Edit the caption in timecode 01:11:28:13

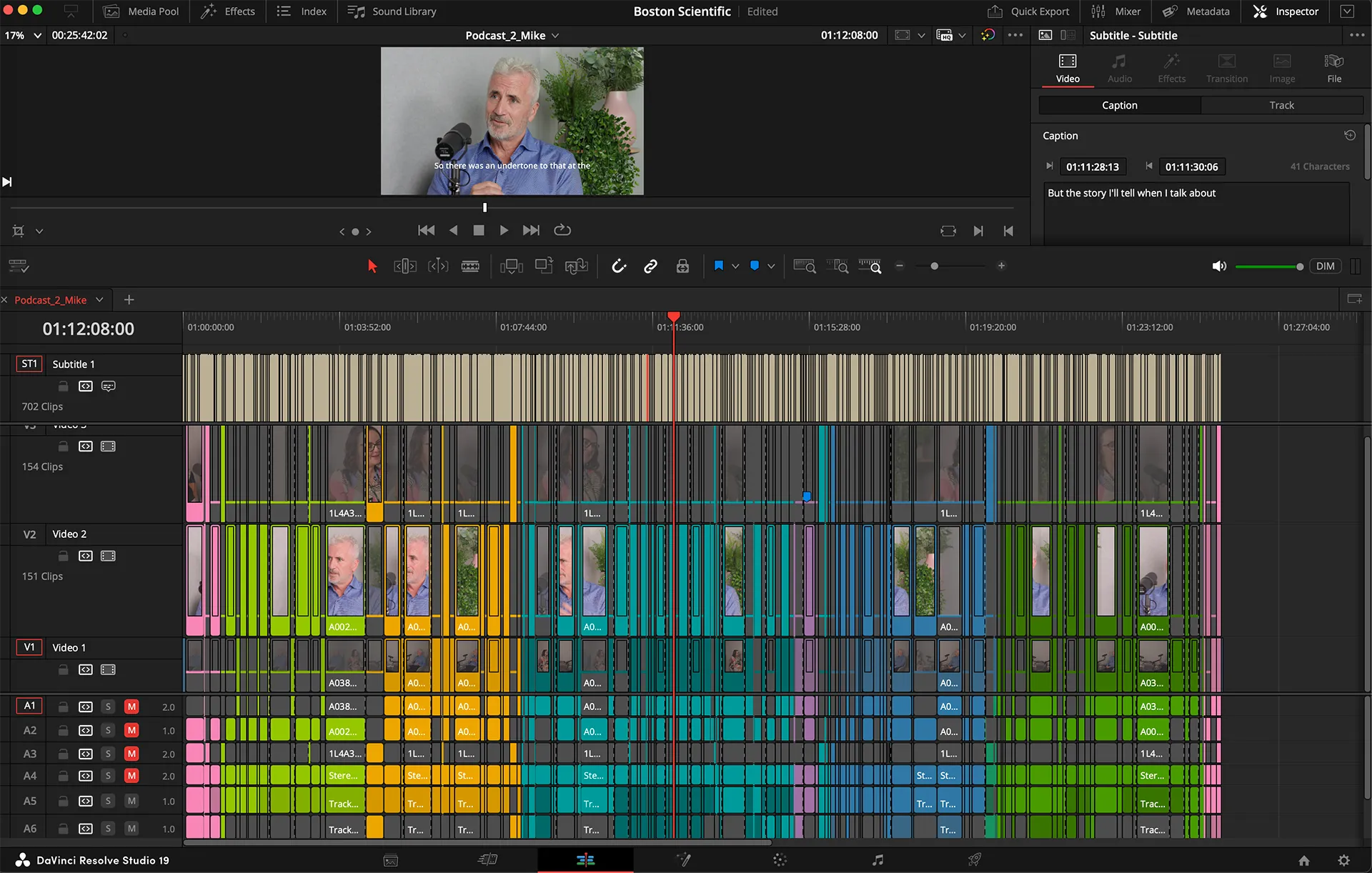(1093, 166)
